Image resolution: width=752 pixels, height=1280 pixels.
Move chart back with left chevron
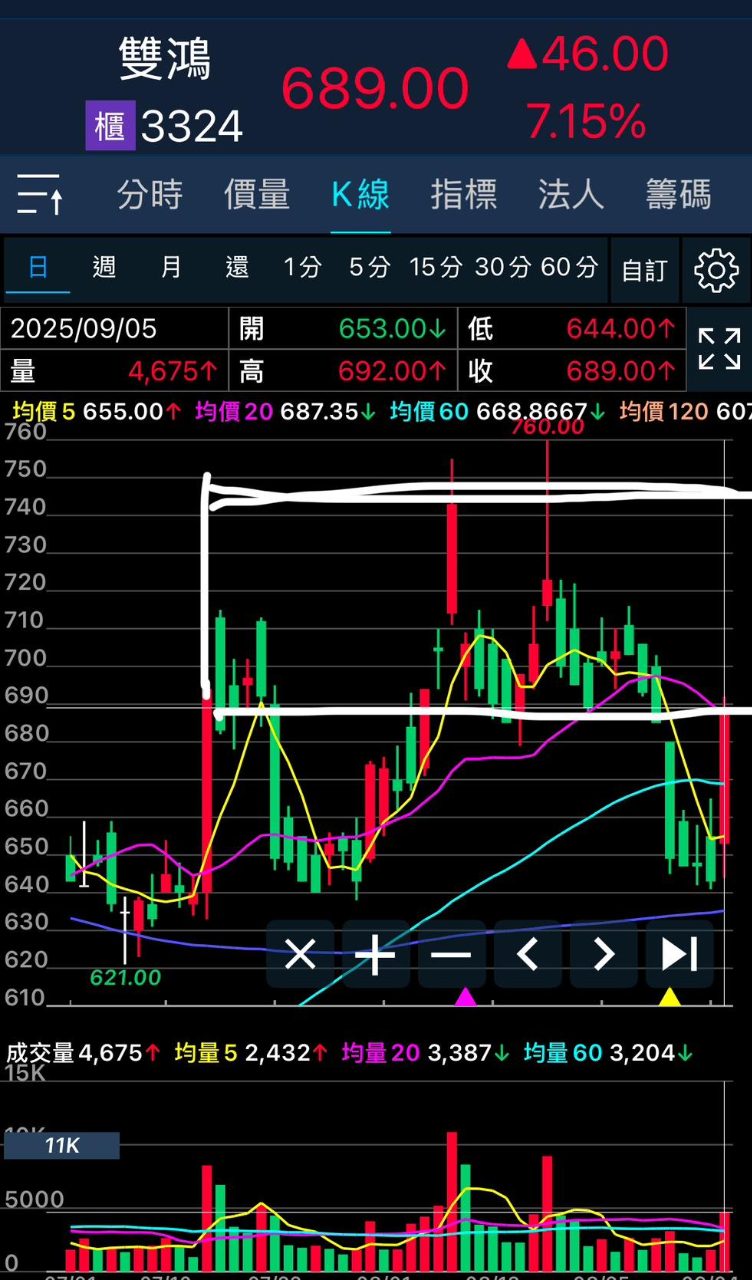(x=528, y=954)
